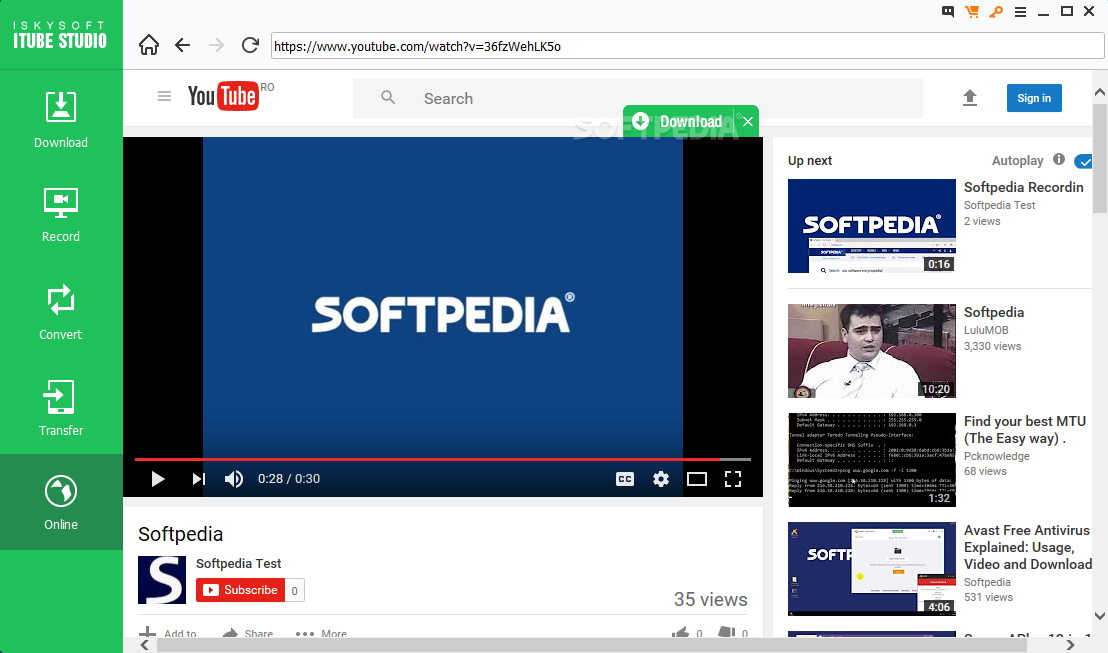
Task: Play the video
Action: 158,479
